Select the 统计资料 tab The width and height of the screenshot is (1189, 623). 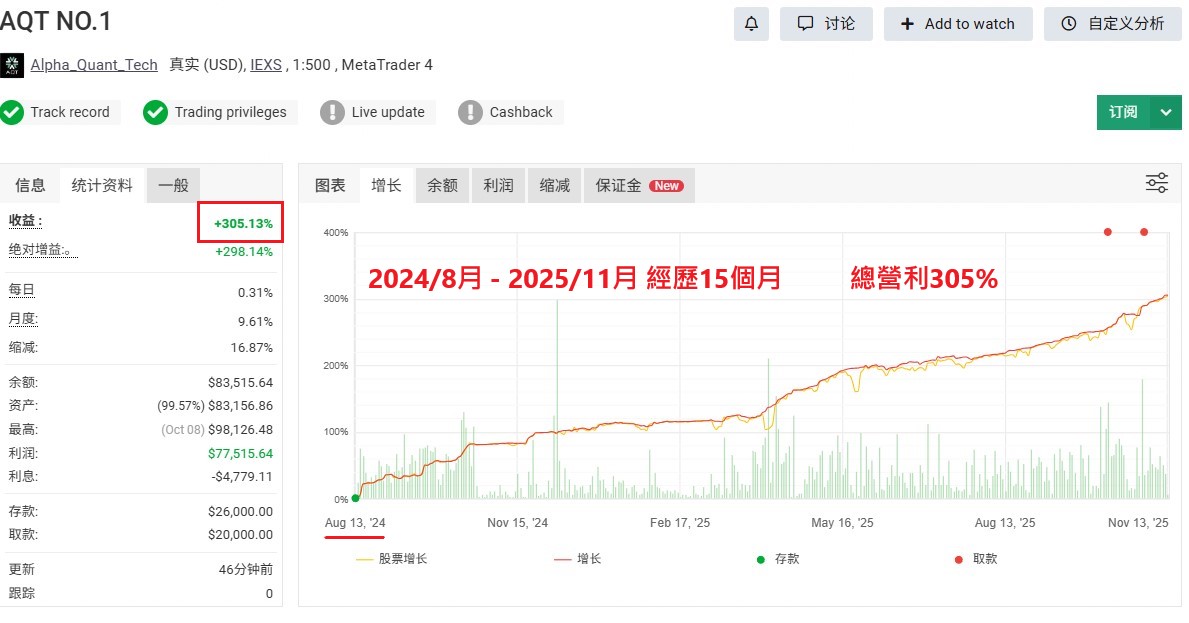point(102,185)
